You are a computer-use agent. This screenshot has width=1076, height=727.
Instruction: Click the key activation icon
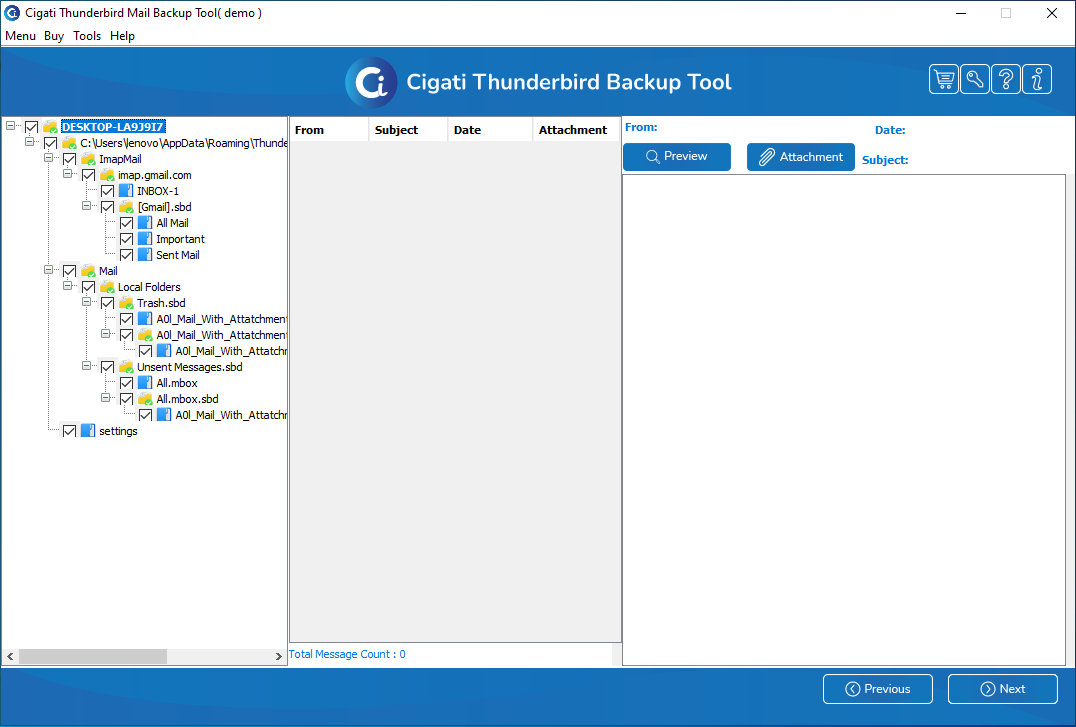click(x=974, y=80)
